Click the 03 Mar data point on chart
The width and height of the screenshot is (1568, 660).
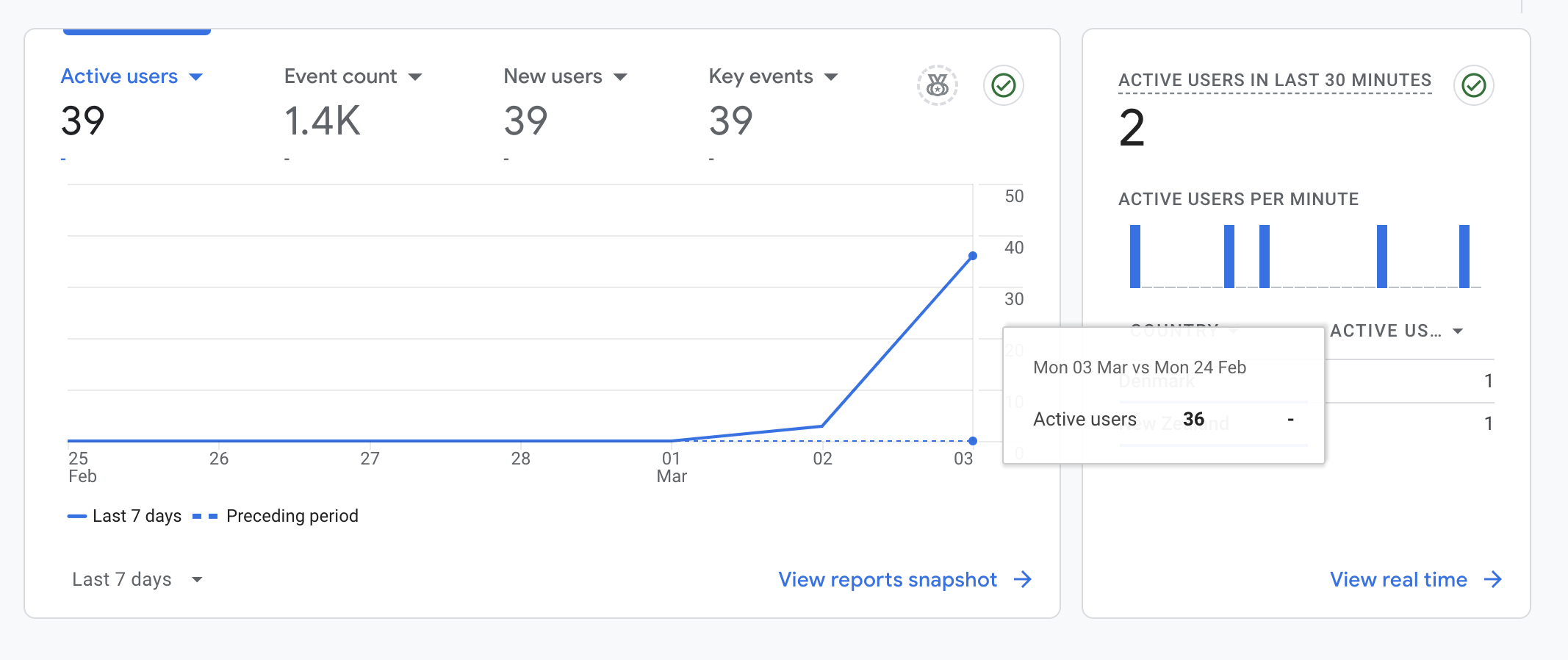(973, 256)
